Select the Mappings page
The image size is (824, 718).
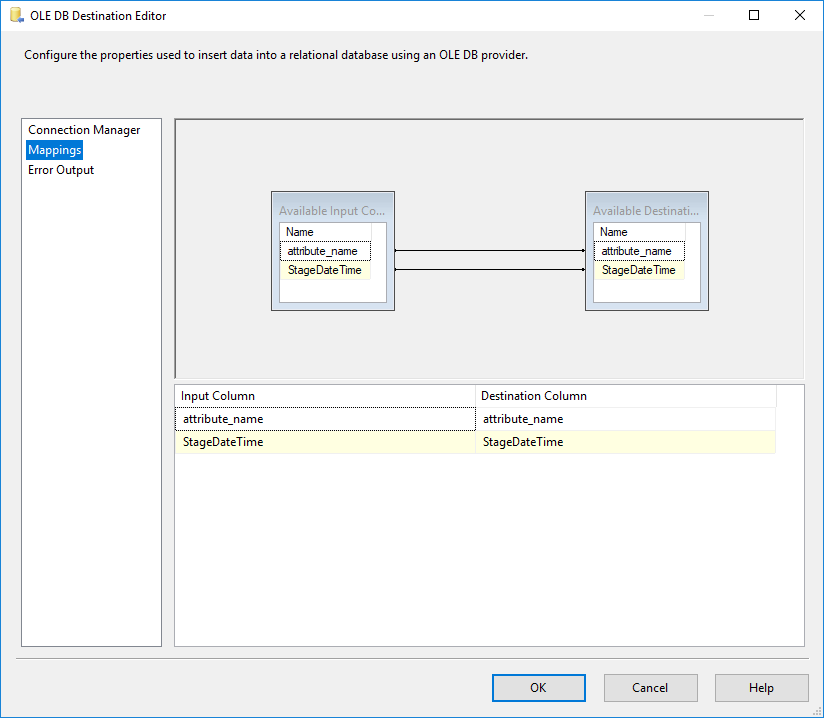55,150
